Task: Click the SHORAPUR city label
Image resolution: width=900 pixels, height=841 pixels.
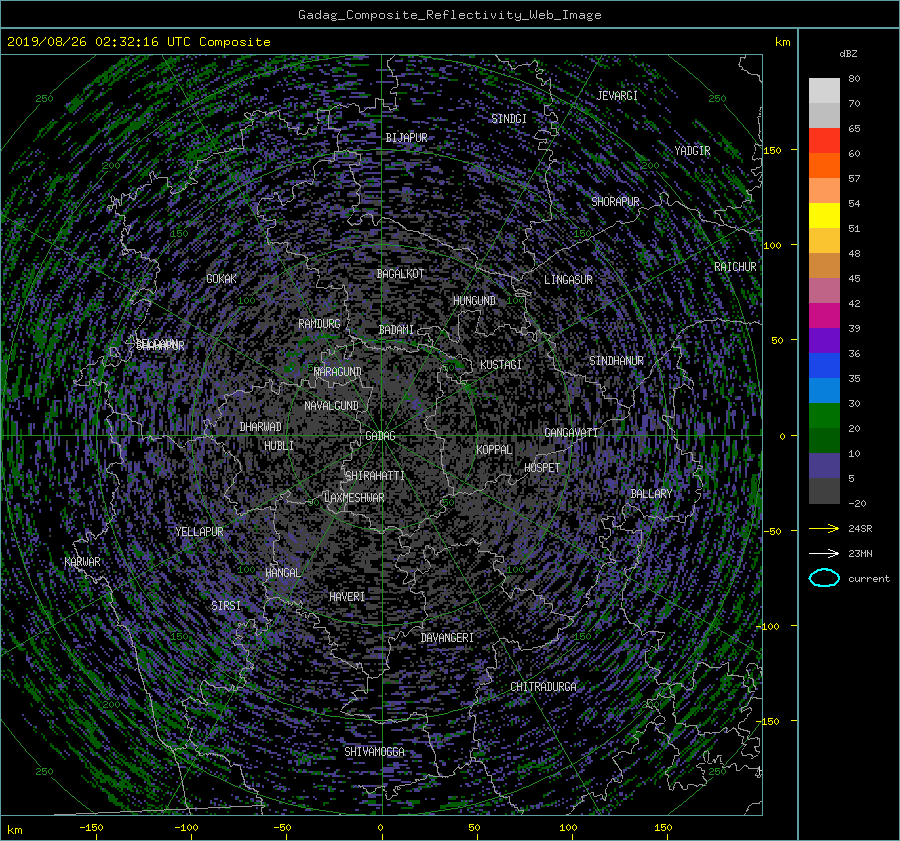Action: tap(615, 202)
